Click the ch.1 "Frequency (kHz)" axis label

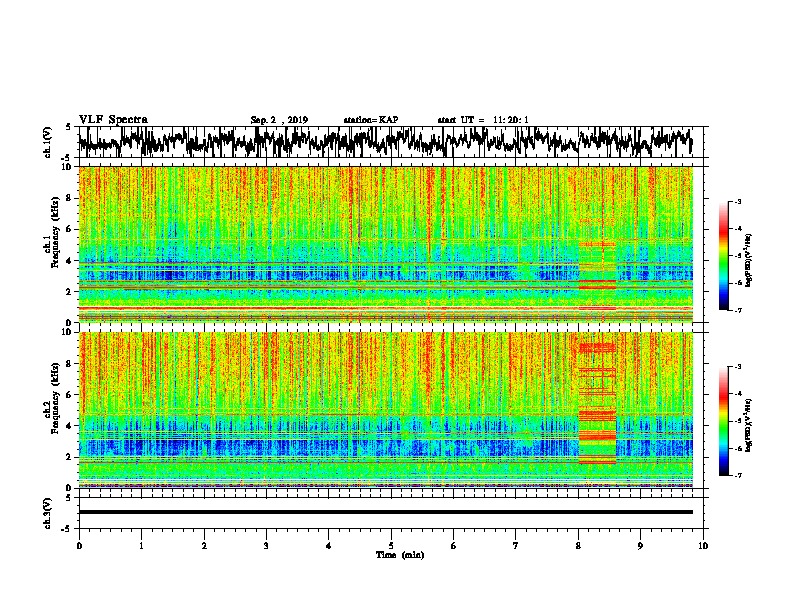(55, 233)
